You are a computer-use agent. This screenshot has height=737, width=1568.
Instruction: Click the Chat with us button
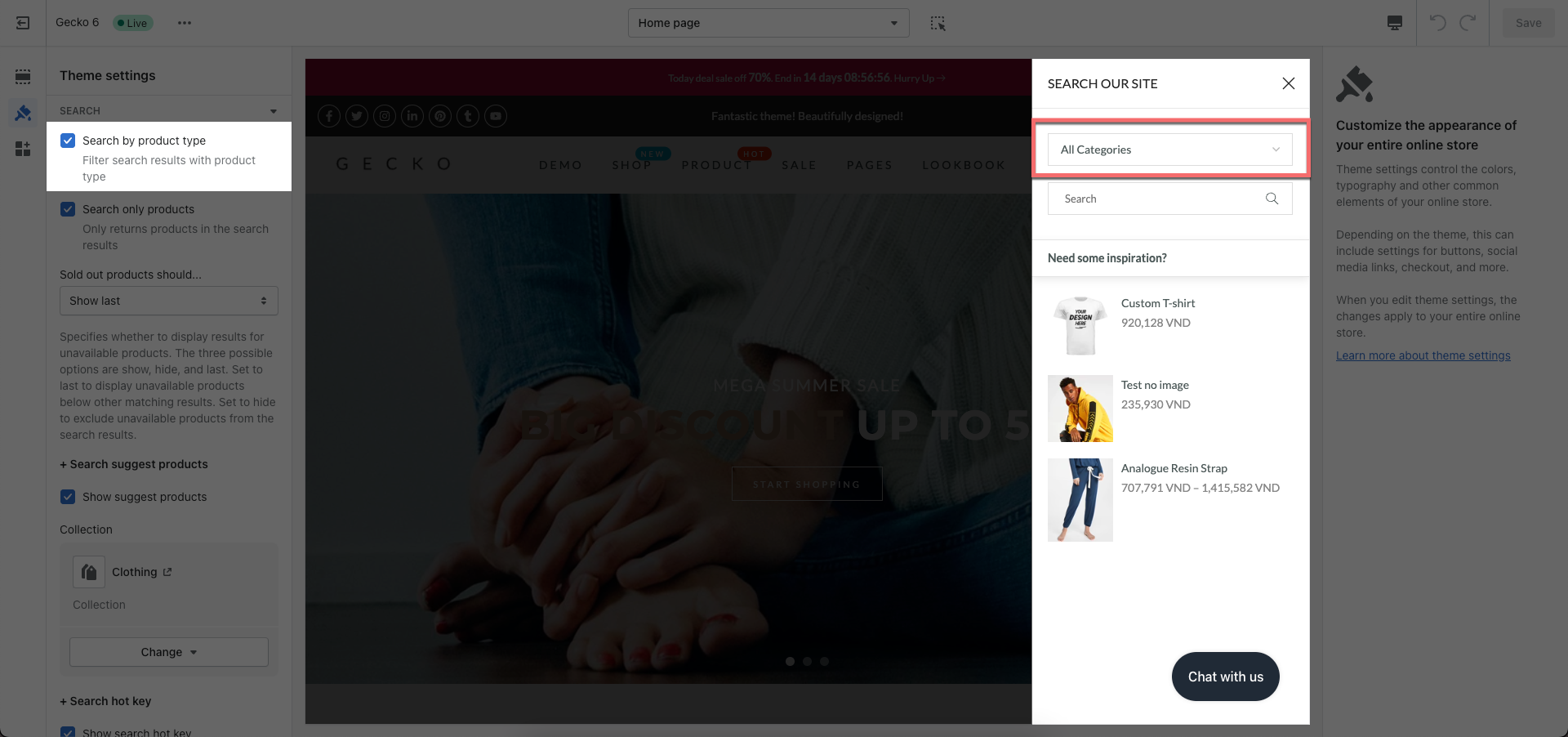(x=1226, y=677)
